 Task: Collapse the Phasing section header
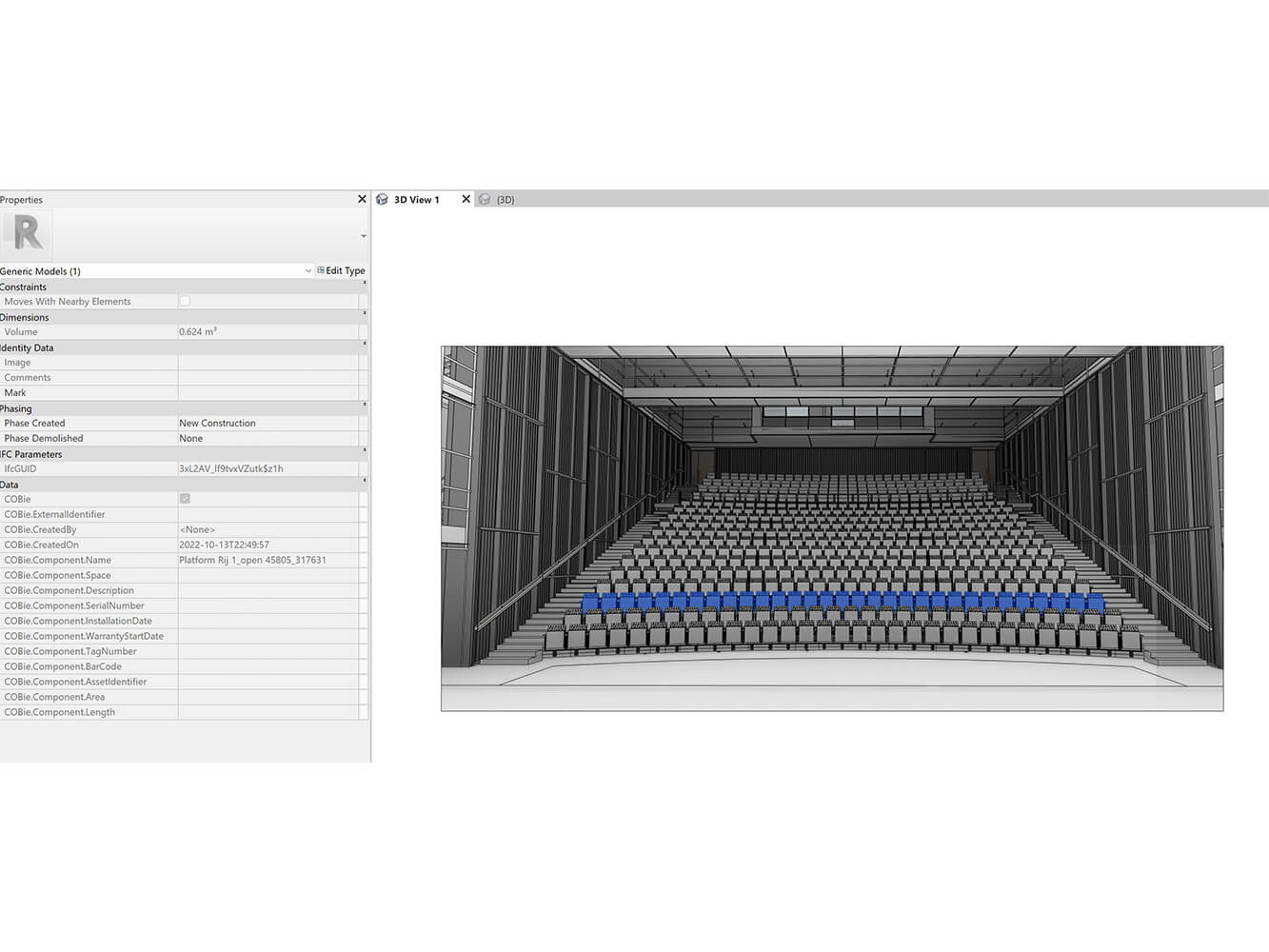364,407
